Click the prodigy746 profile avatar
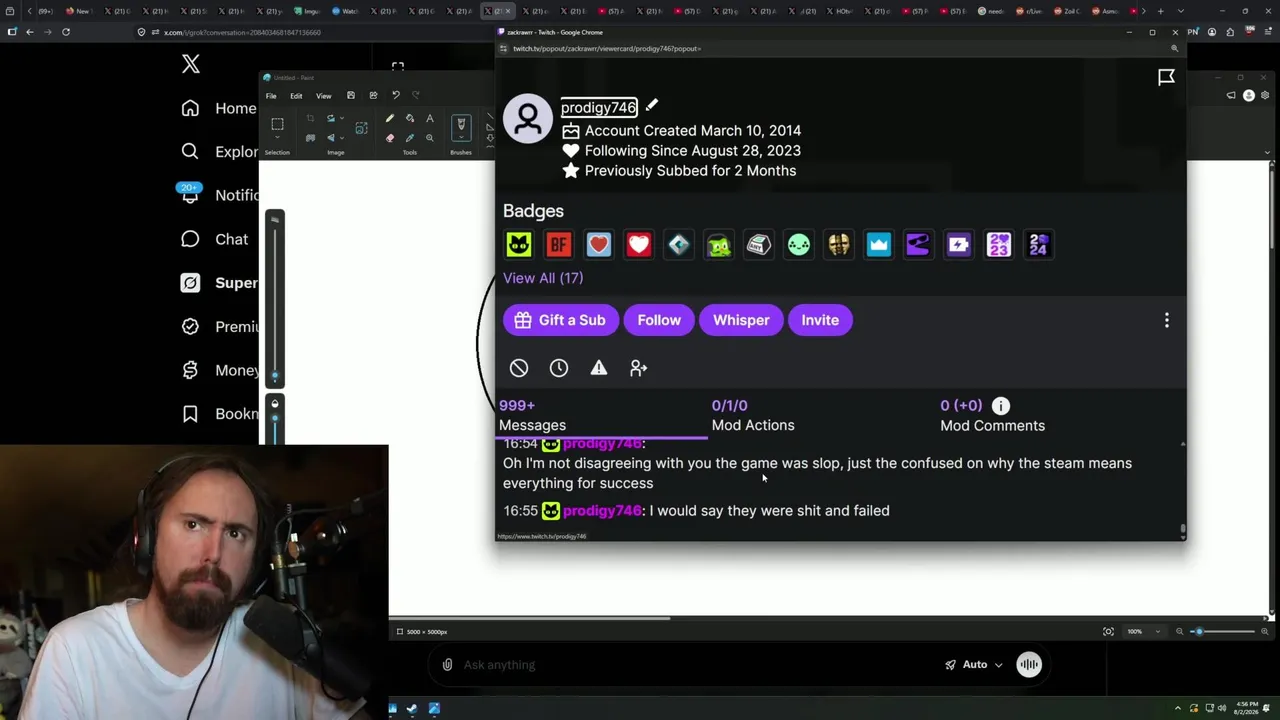The height and width of the screenshot is (720, 1280). pyautogui.click(x=528, y=119)
